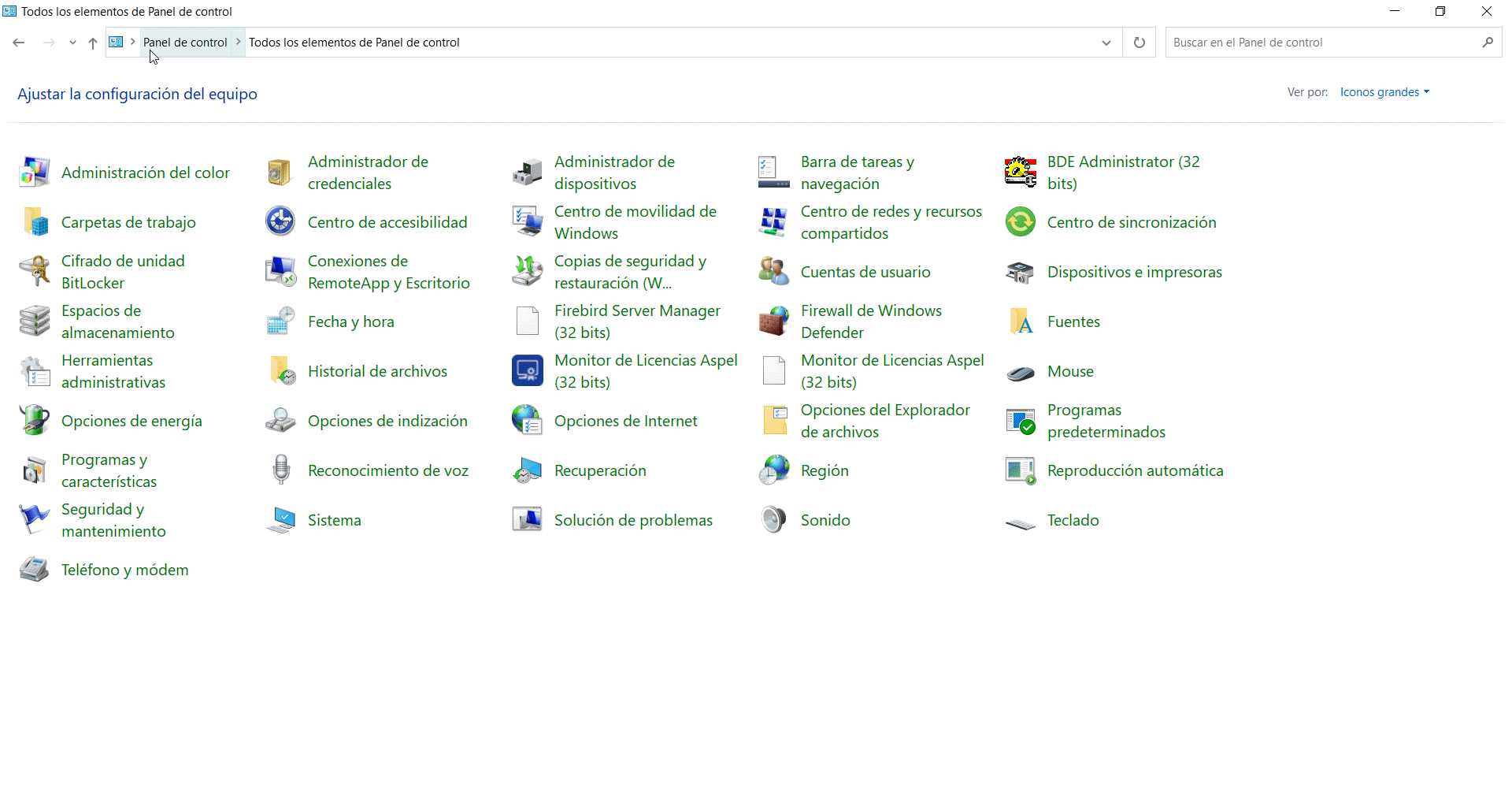
Task: Click the Centro de accesibilidad icon
Action: click(281, 222)
